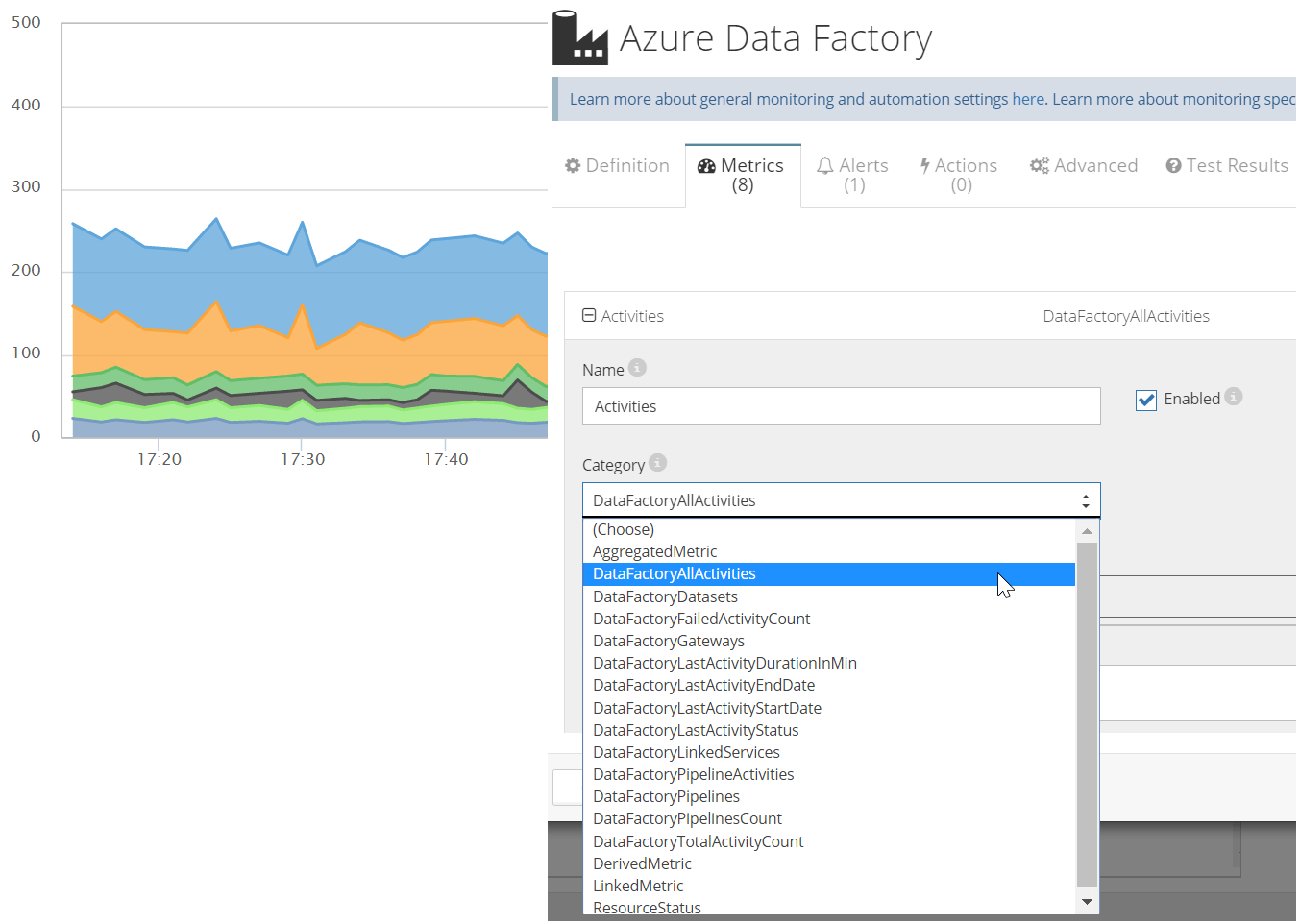Uncheck the Enabled checkbox
This screenshot has width=1300, height=924.
pyautogui.click(x=1146, y=400)
